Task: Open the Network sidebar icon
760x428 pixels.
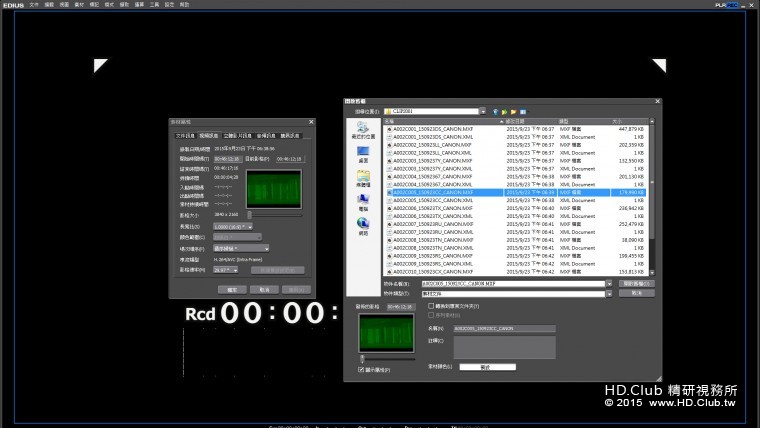Action: [x=362, y=225]
